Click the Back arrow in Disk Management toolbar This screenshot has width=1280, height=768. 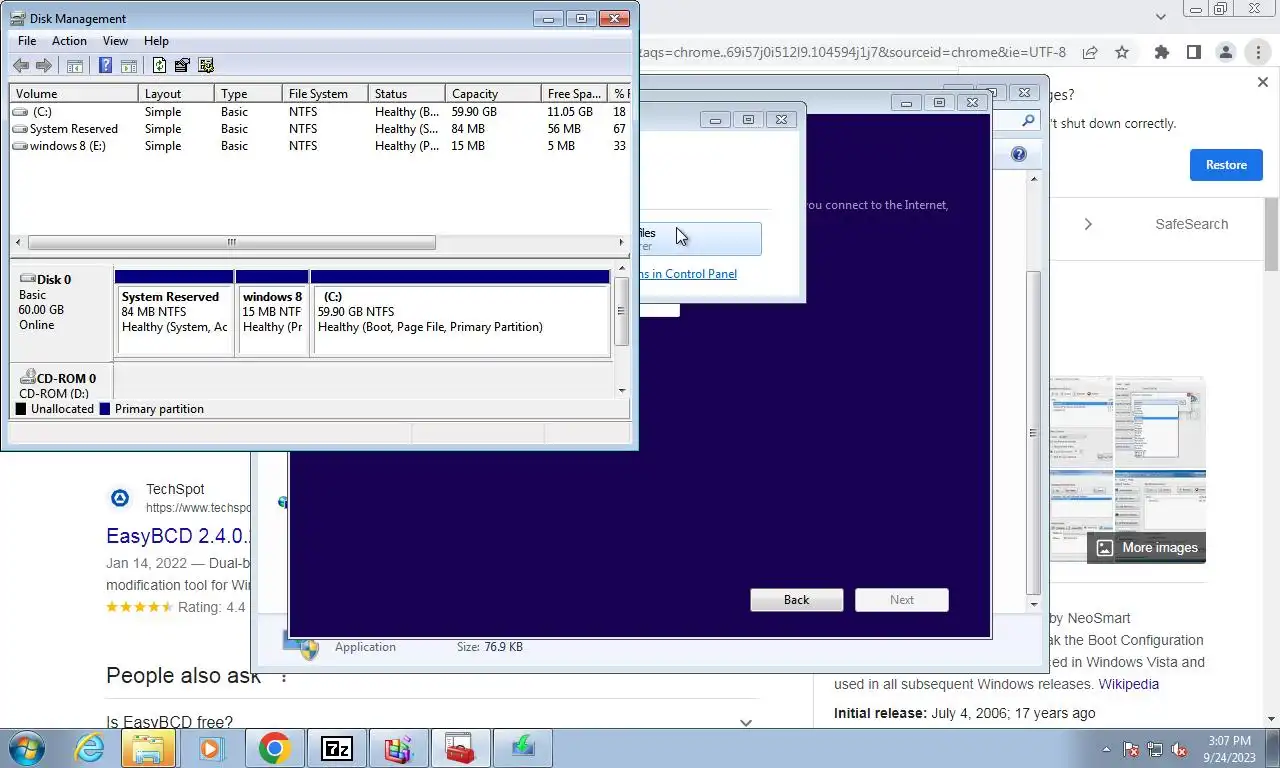pos(21,66)
